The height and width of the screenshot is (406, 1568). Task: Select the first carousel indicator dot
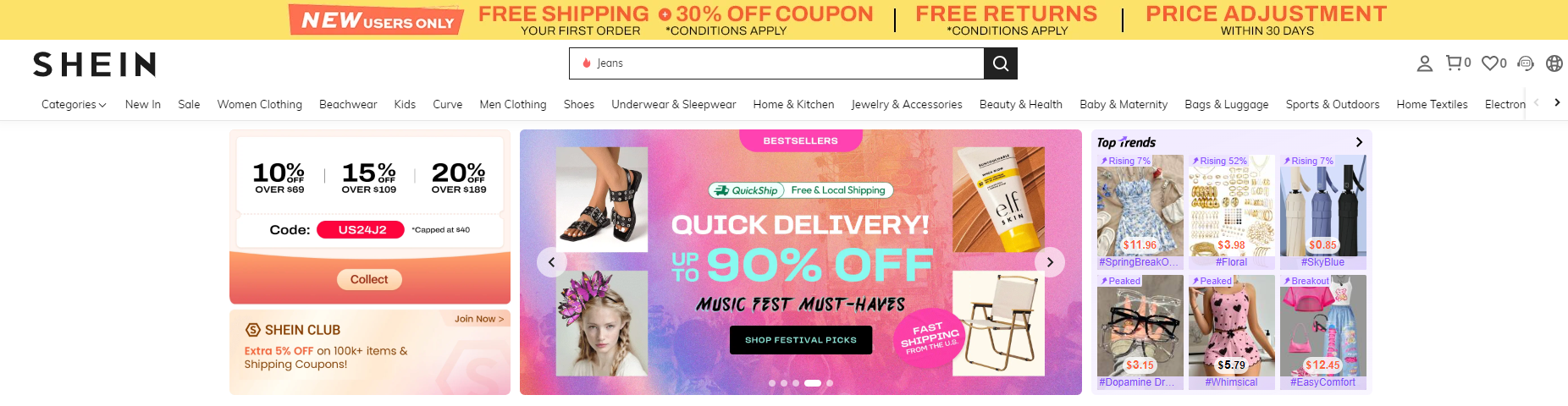[x=772, y=383]
